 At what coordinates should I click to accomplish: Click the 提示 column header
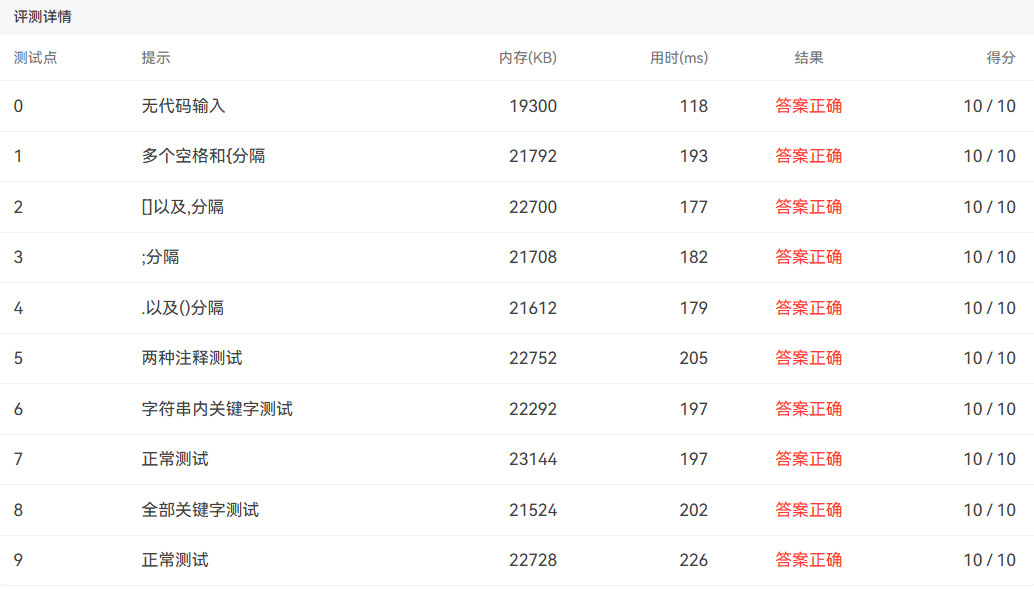(156, 58)
